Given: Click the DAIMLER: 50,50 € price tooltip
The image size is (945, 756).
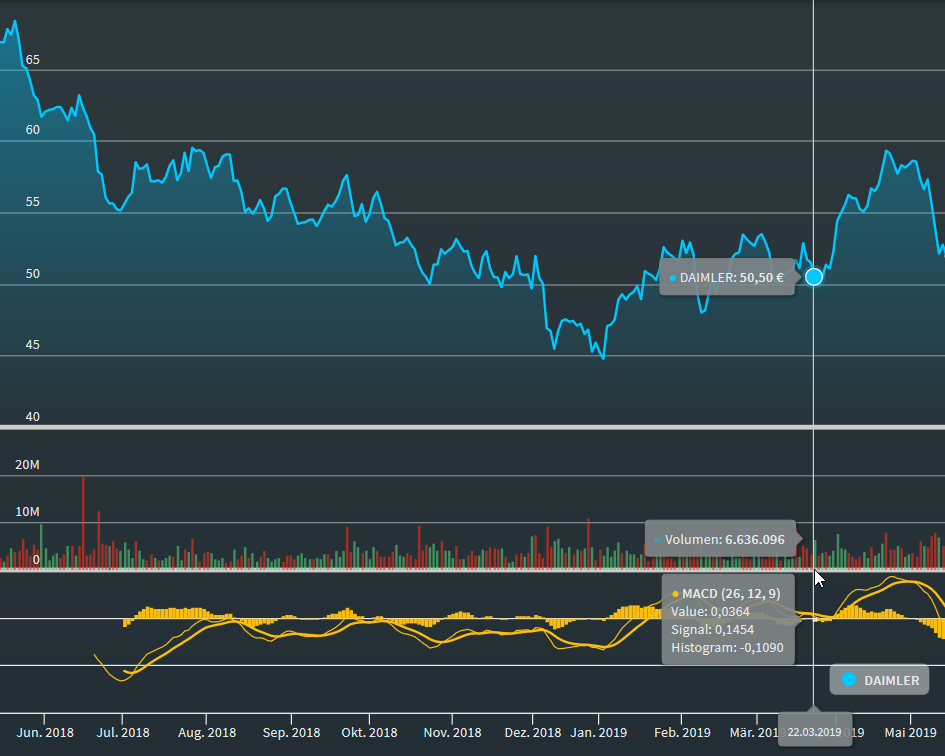Looking at the screenshot, I should 727,277.
